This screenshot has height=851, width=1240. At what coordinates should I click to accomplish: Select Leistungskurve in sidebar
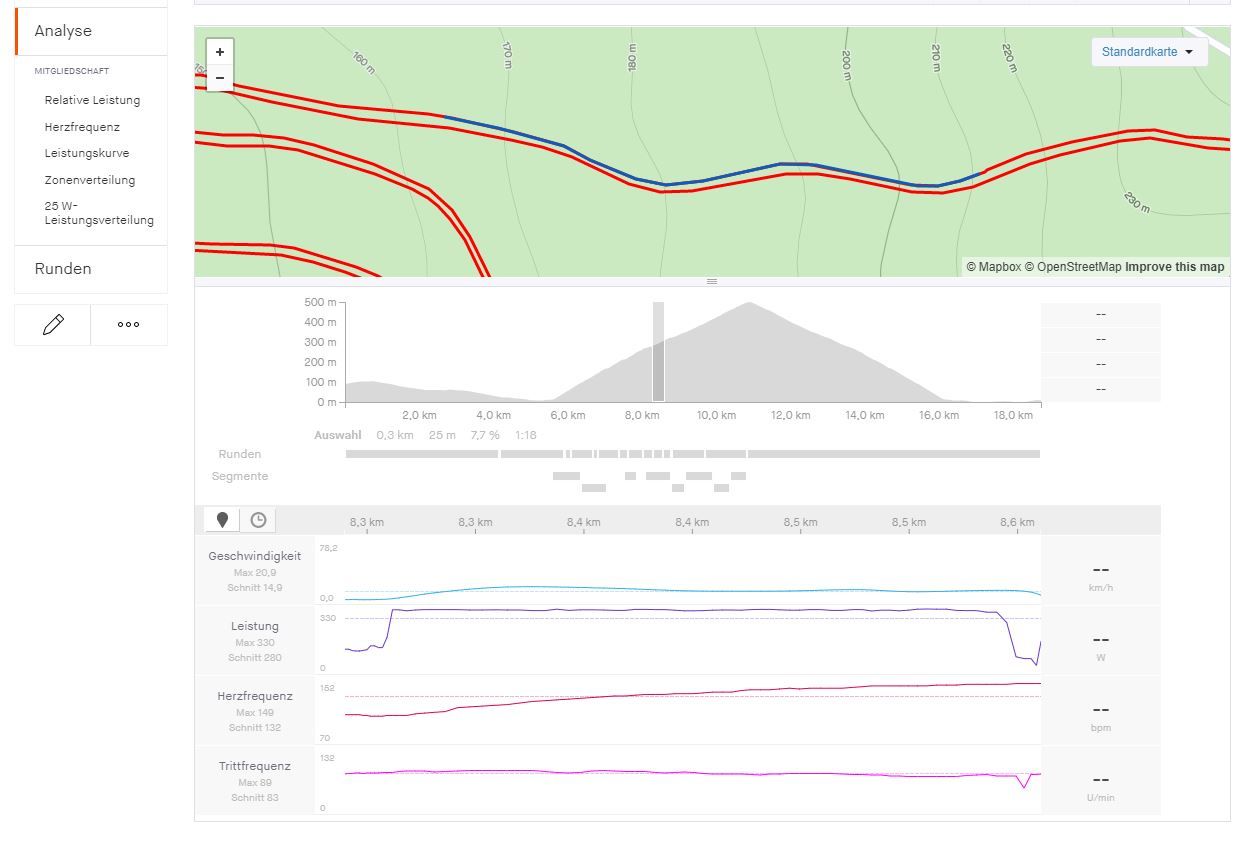(87, 153)
